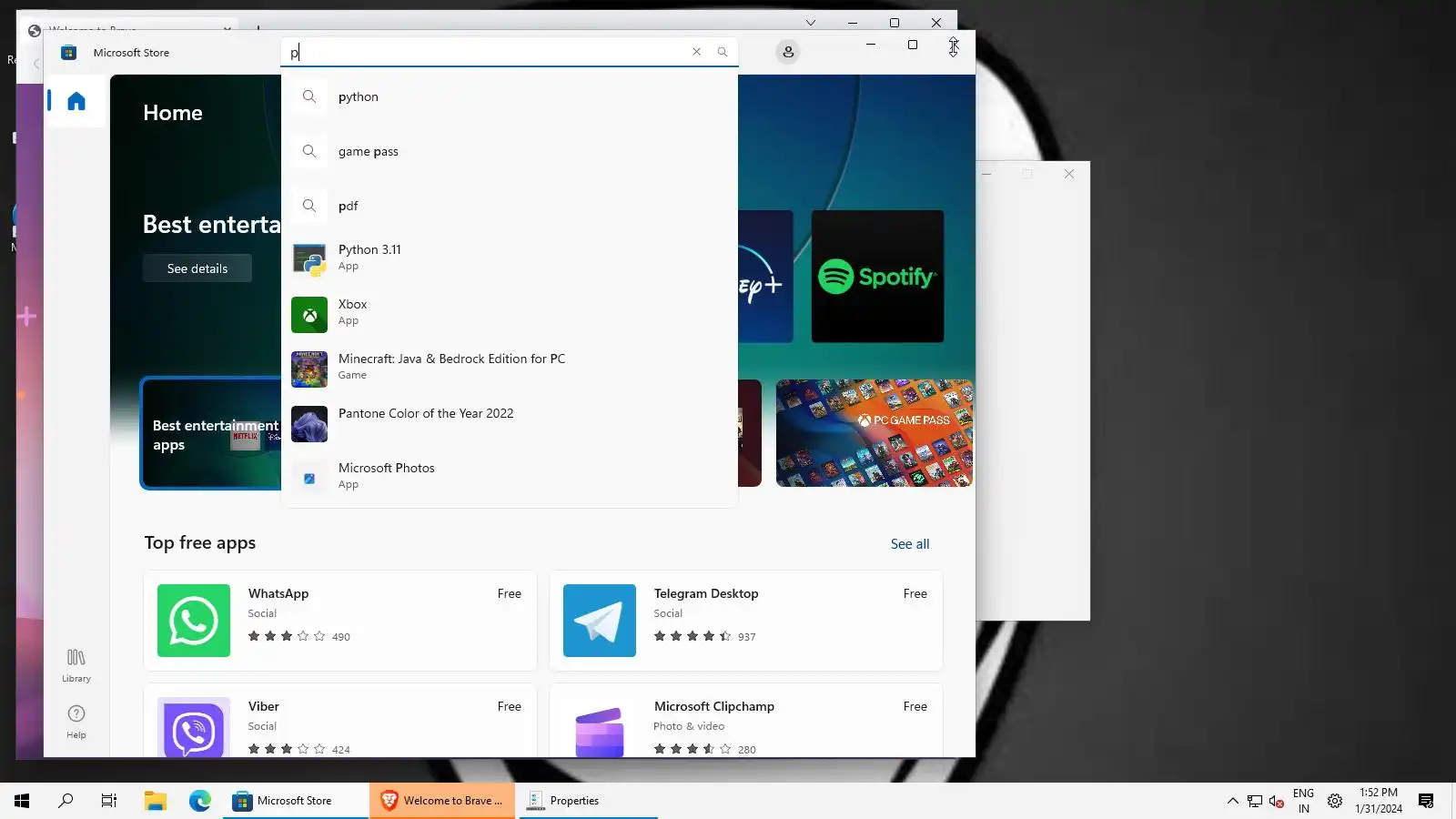Open Viber app icon
The height and width of the screenshot is (819, 1456).
pos(194,728)
